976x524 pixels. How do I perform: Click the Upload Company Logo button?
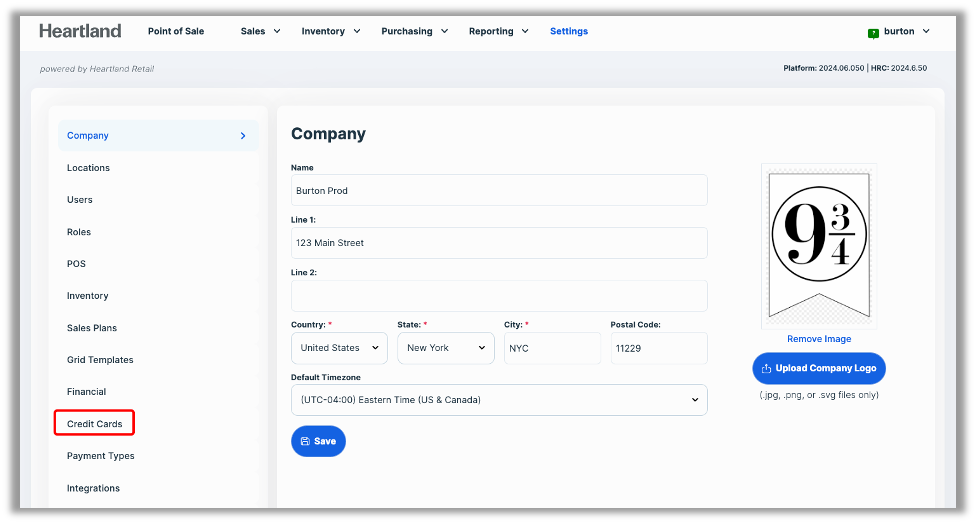point(818,368)
